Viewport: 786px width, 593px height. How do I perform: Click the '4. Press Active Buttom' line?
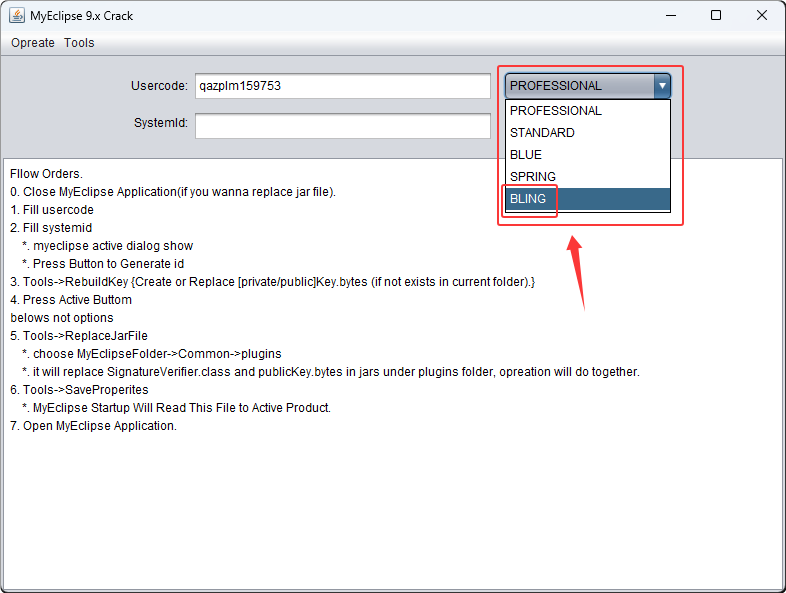pos(71,300)
